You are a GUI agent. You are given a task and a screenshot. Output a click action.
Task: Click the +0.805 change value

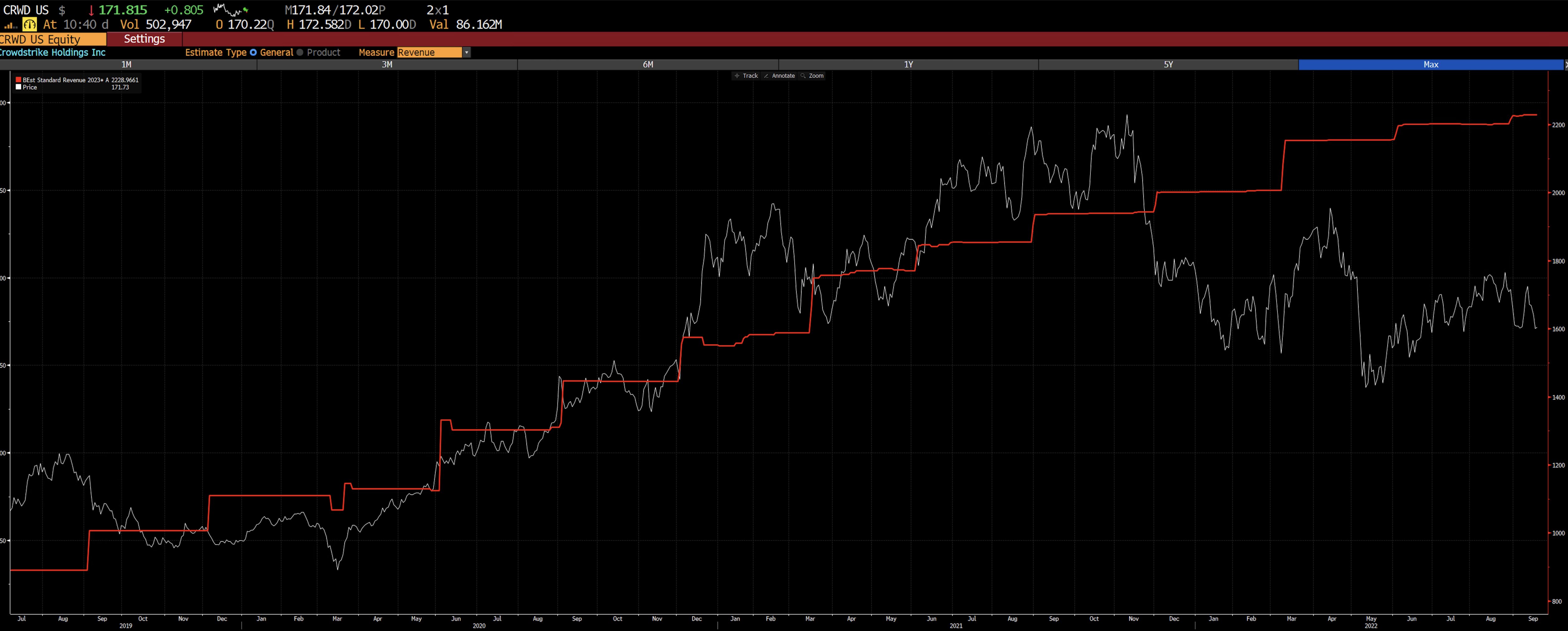point(184,10)
